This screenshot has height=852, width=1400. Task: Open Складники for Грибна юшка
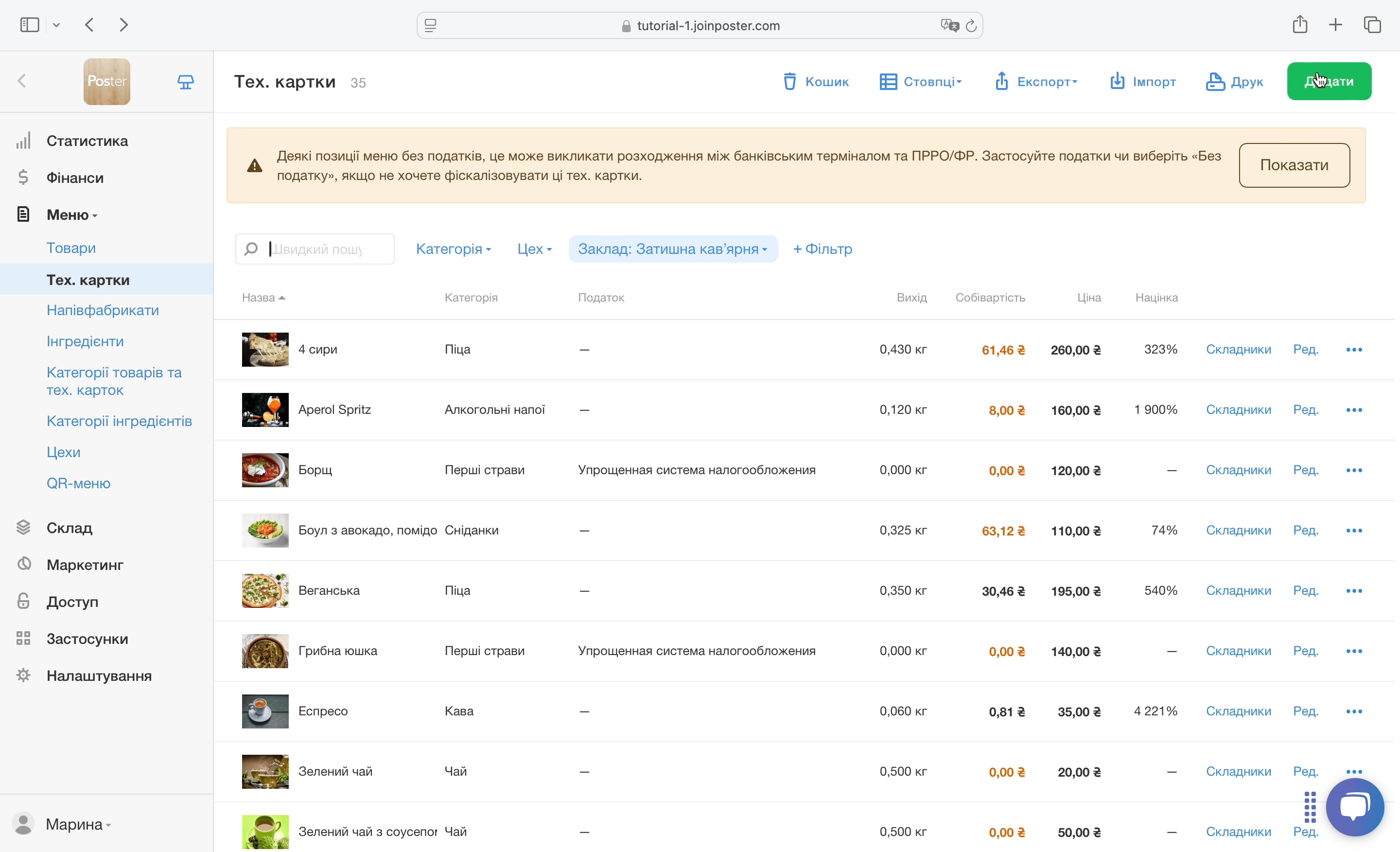pyautogui.click(x=1239, y=651)
